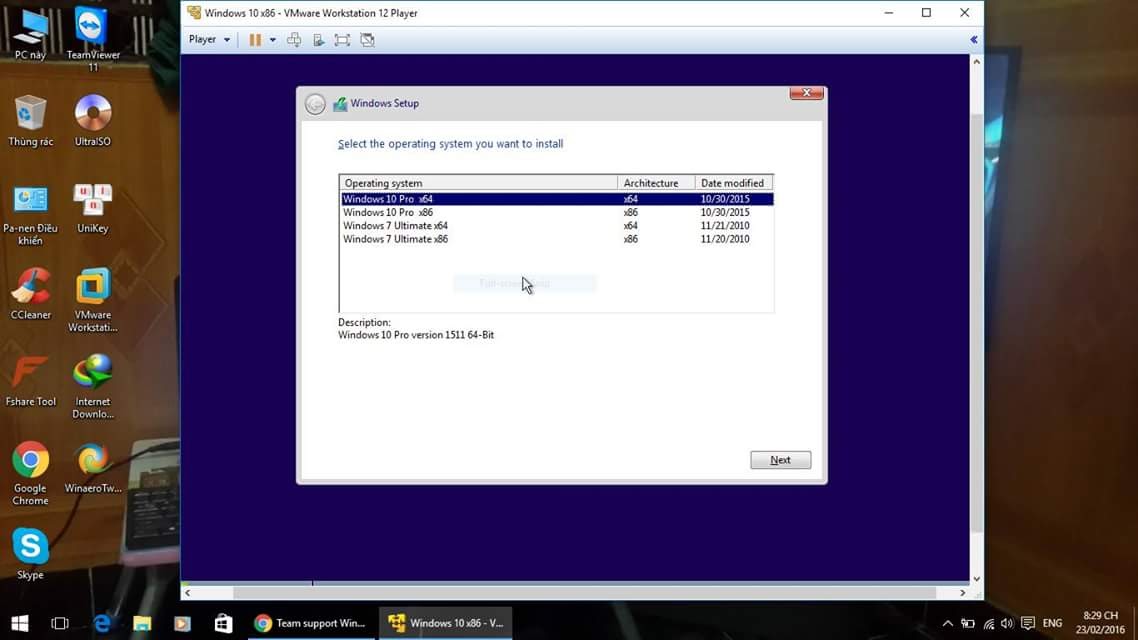Close the Windows Setup dialog
The height and width of the screenshot is (640, 1138).
[806, 93]
